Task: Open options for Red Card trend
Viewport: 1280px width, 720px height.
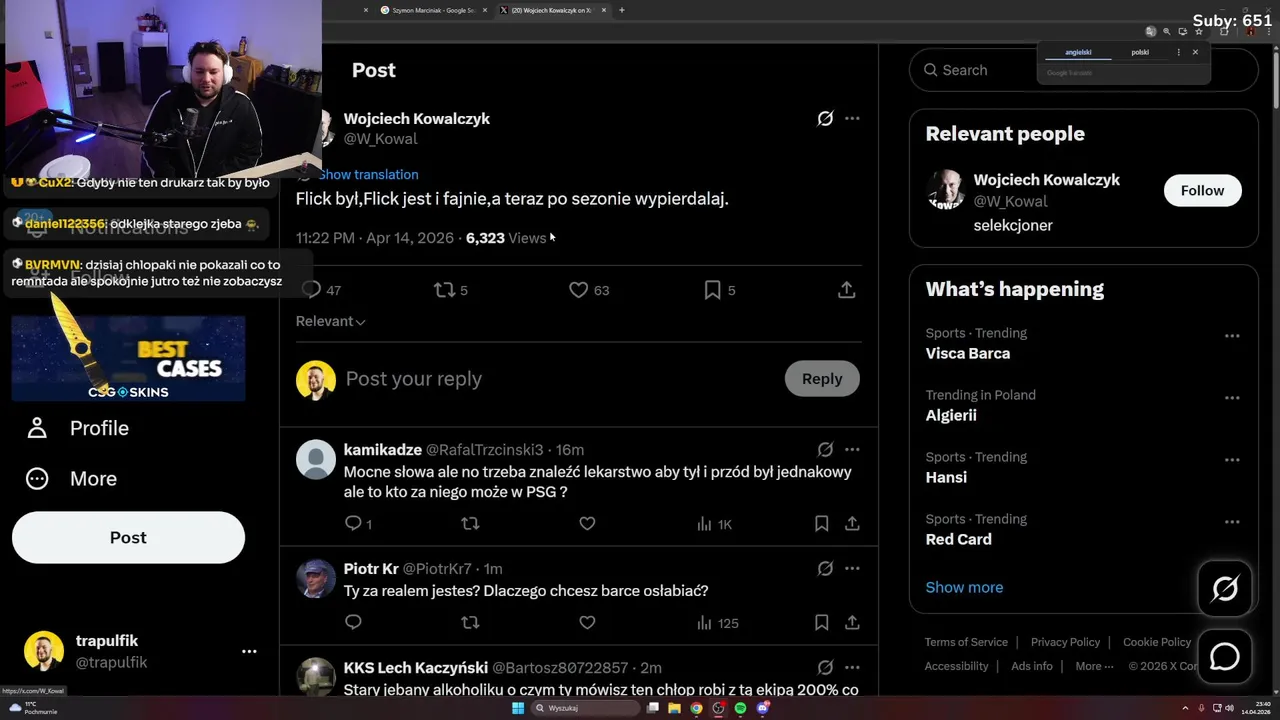Action: tap(1232, 522)
